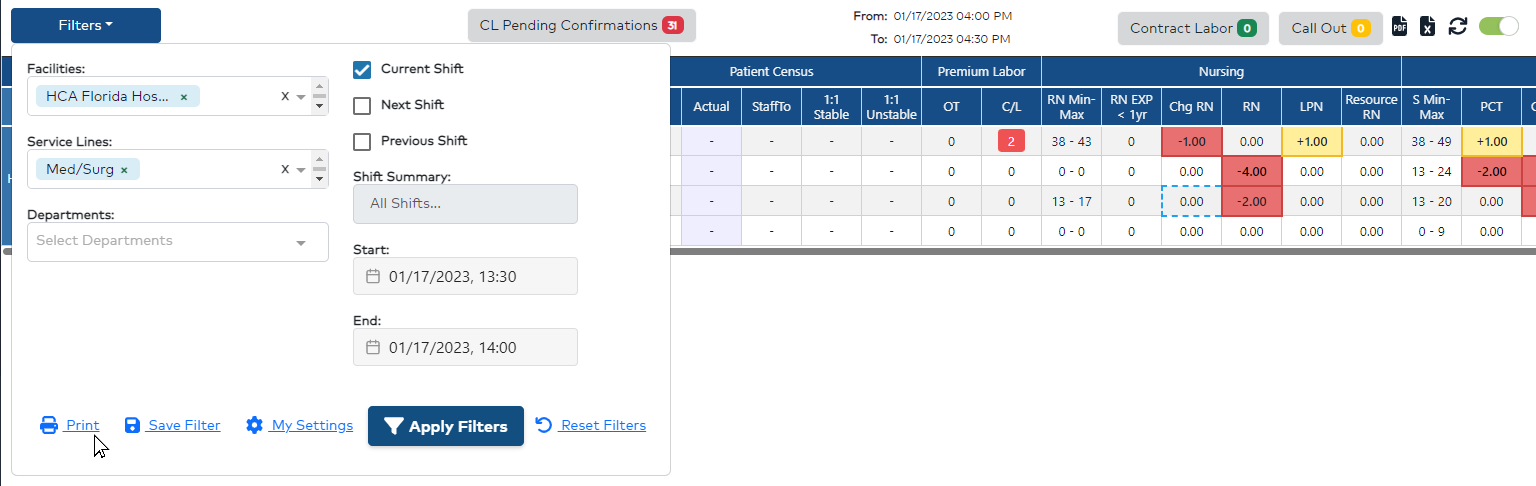1536x486 pixels.
Task: Check the Previous Shift option
Action: (362, 141)
